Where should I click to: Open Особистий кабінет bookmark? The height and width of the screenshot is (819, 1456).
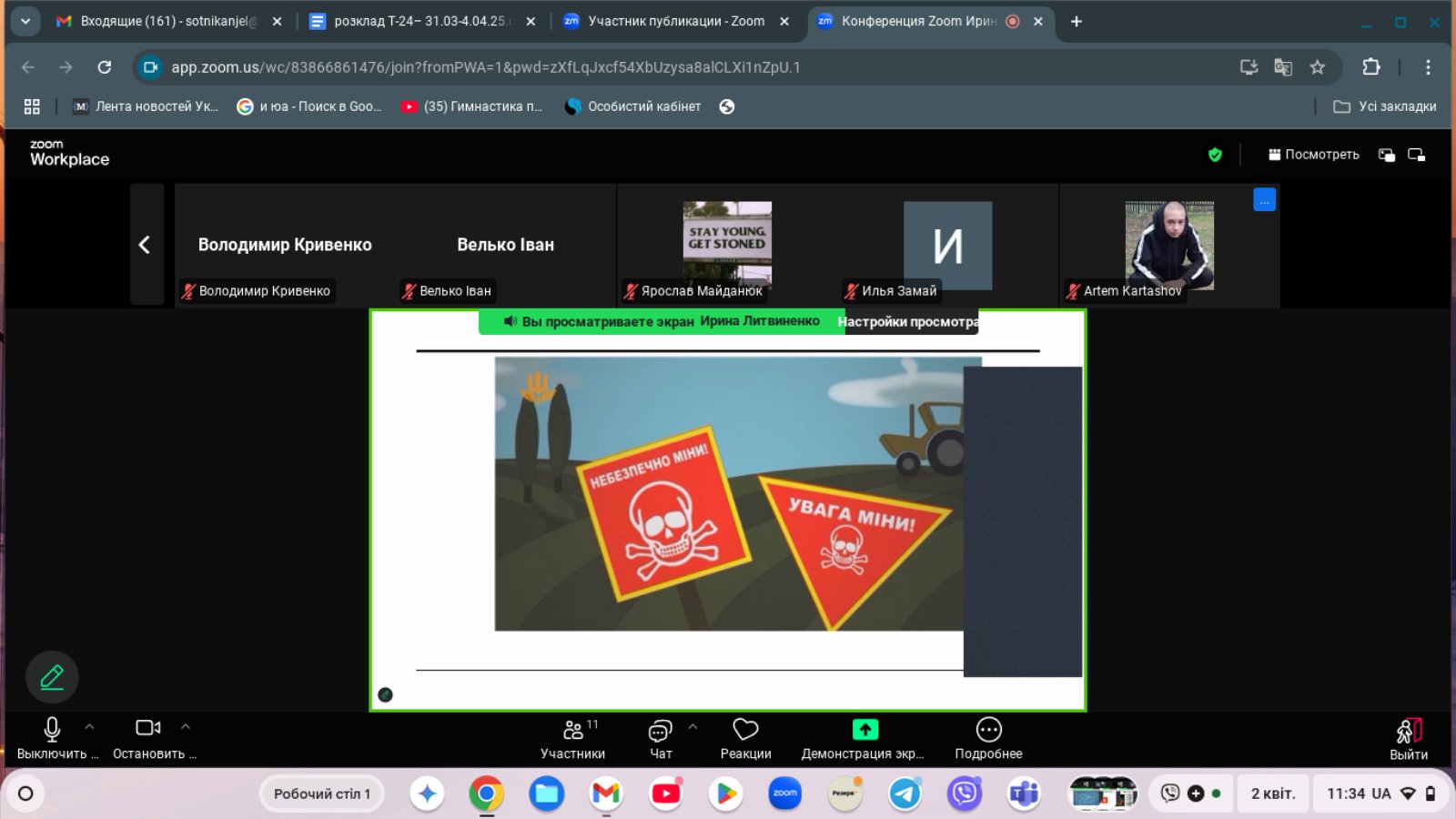pyautogui.click(x=633, y=106)
